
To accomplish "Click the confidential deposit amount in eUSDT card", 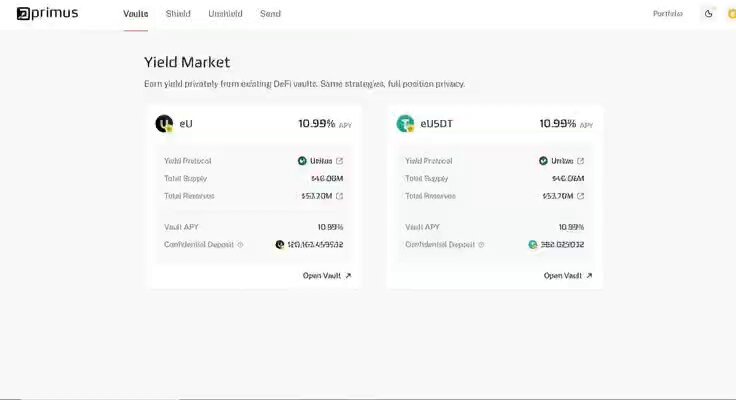I will [x=562, y=245].
